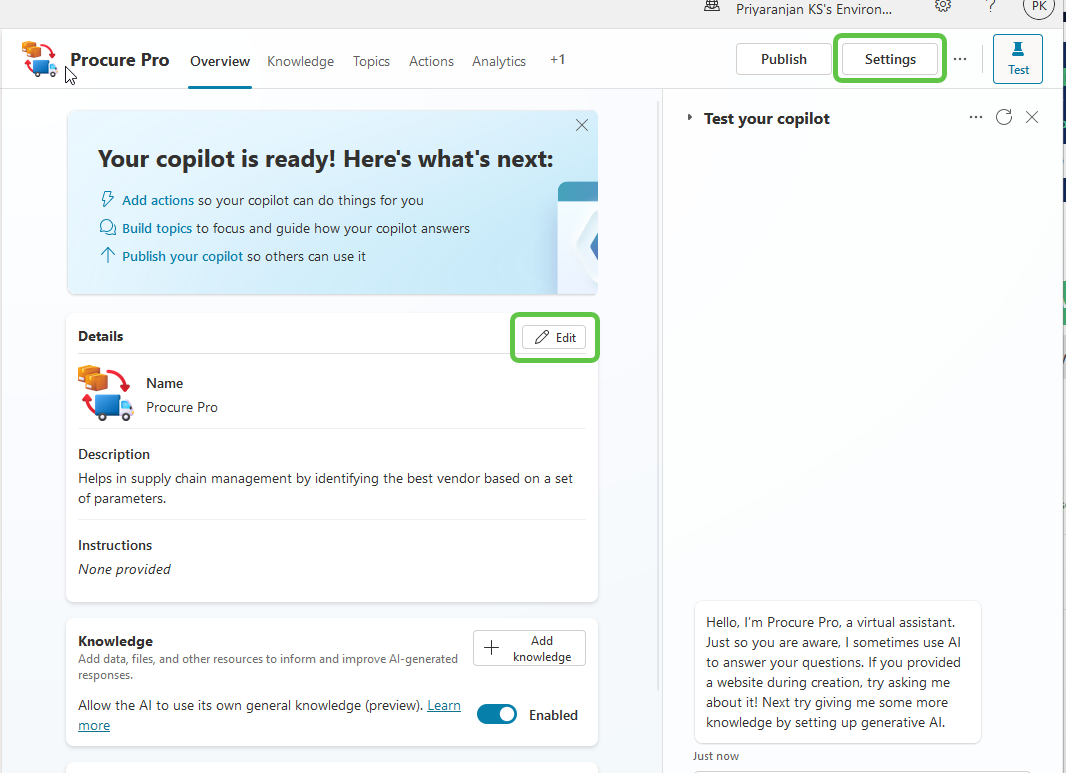Image resolution: width=1066 pixels, height=773 pixels.
Task: Open more options in Test your copilot panel
Action: coord(976,117)
